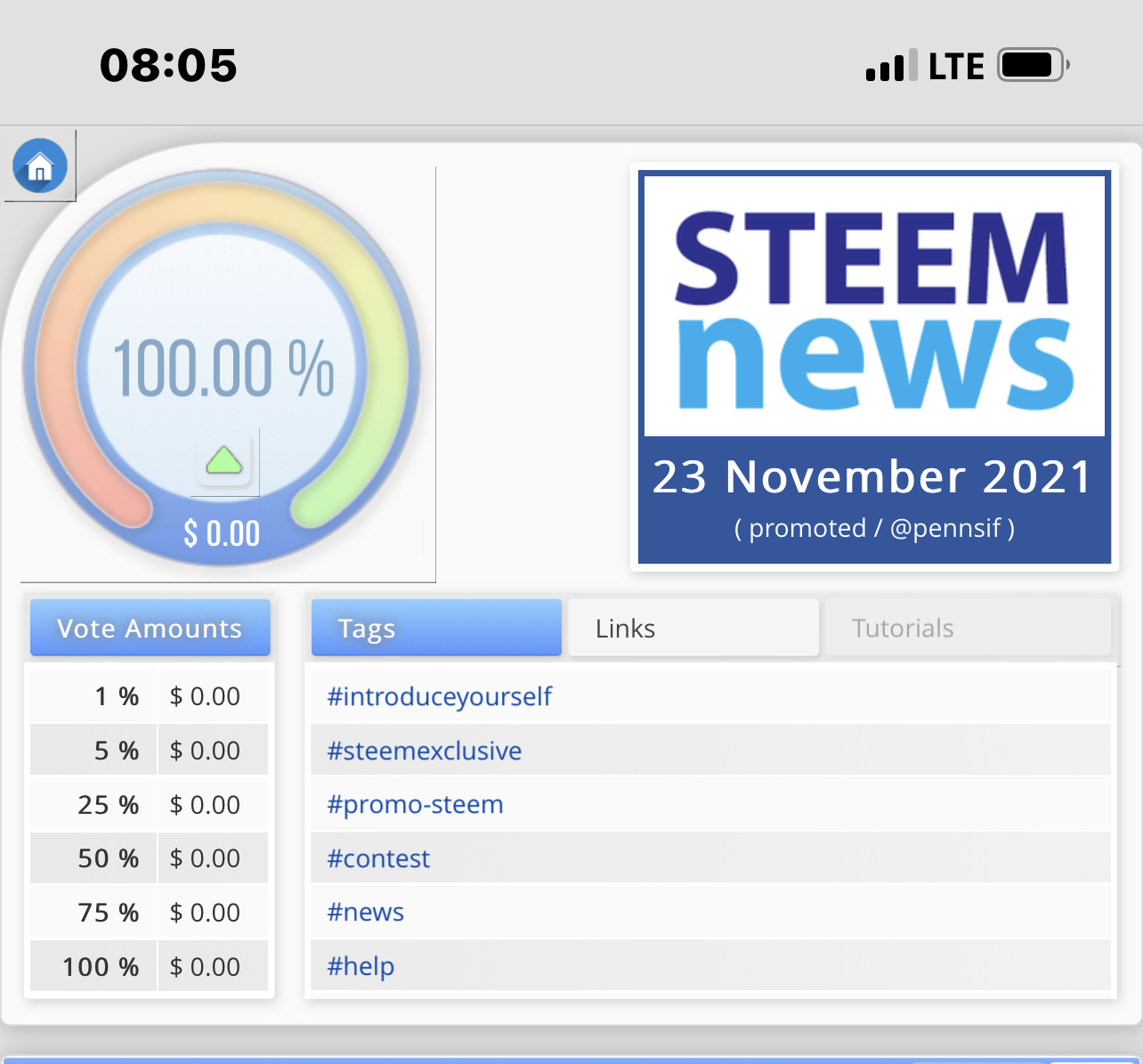Check the battery icon in status bar
1143x1064 pixels.
click(1033, 65)
